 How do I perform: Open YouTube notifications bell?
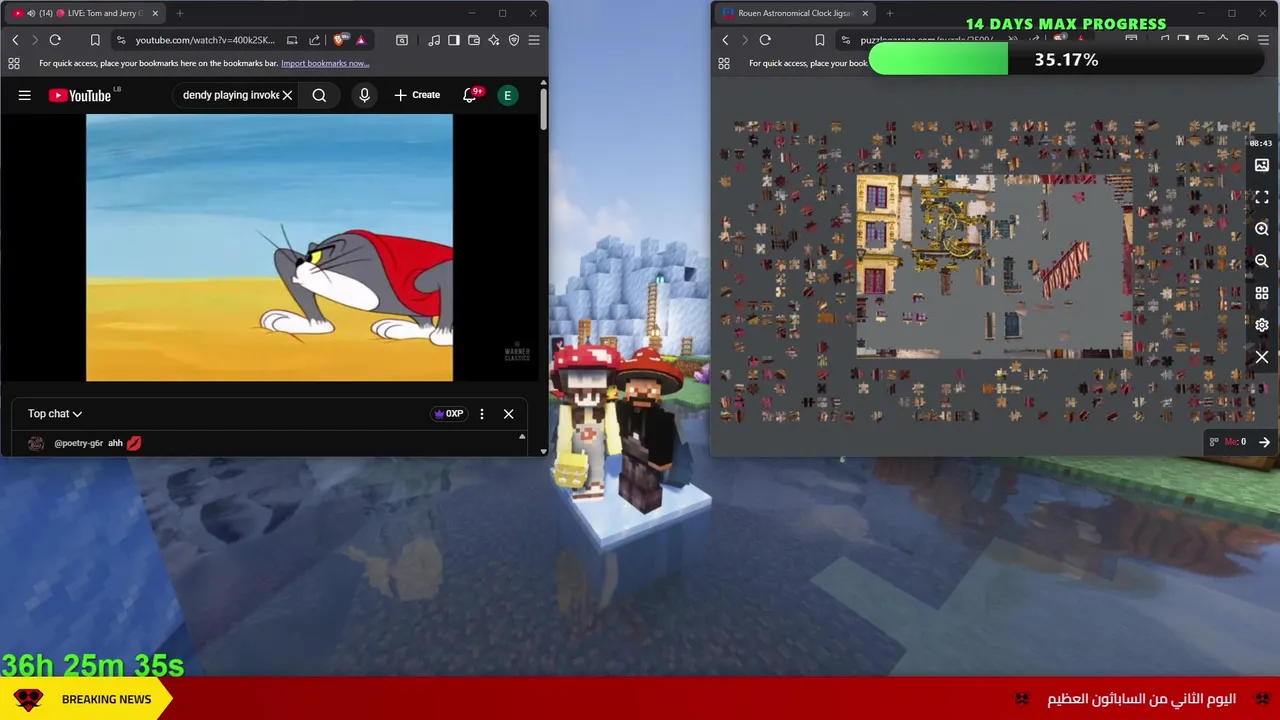click(x=470, y=95)
